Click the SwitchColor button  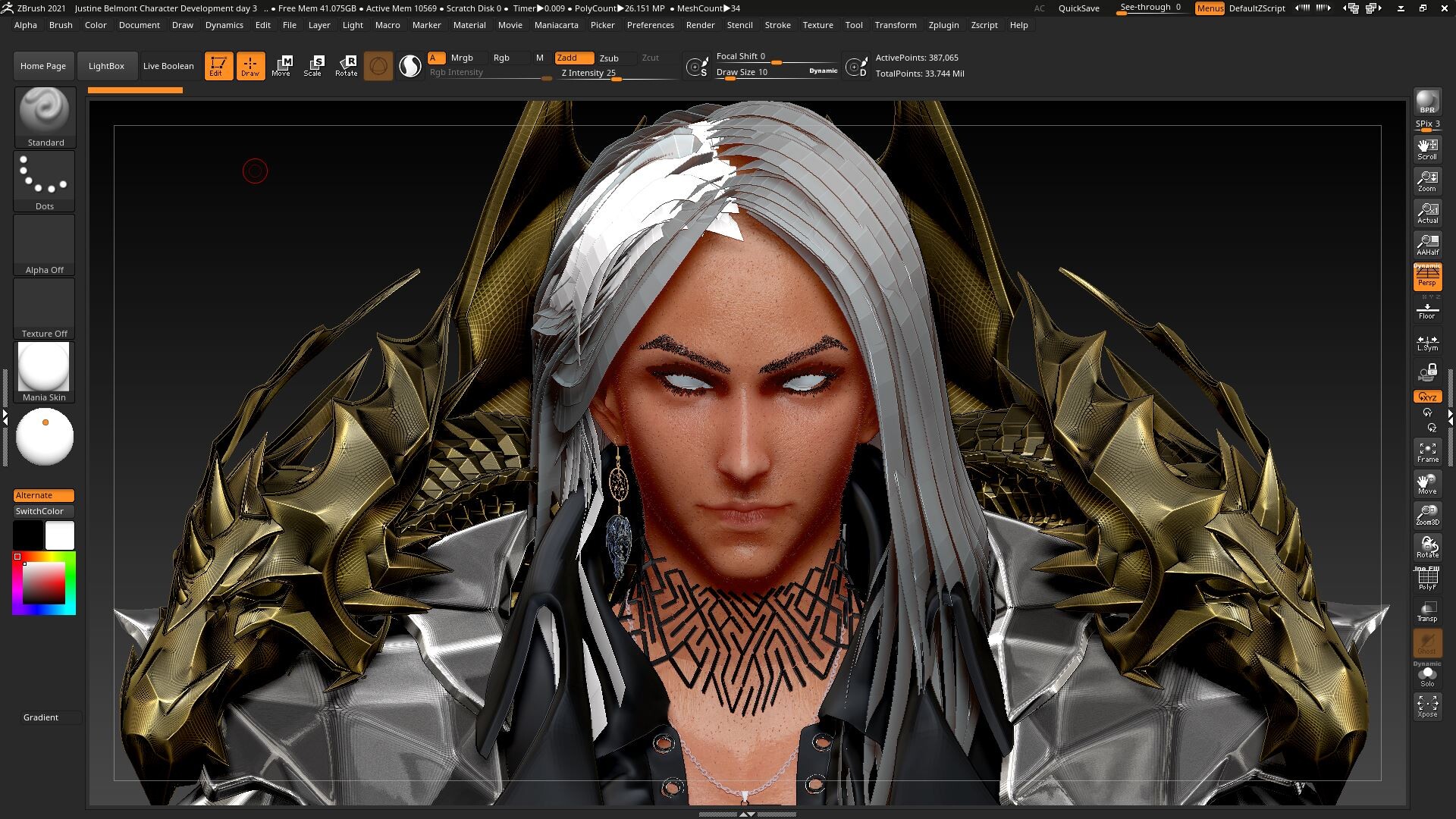coord(44,511)
